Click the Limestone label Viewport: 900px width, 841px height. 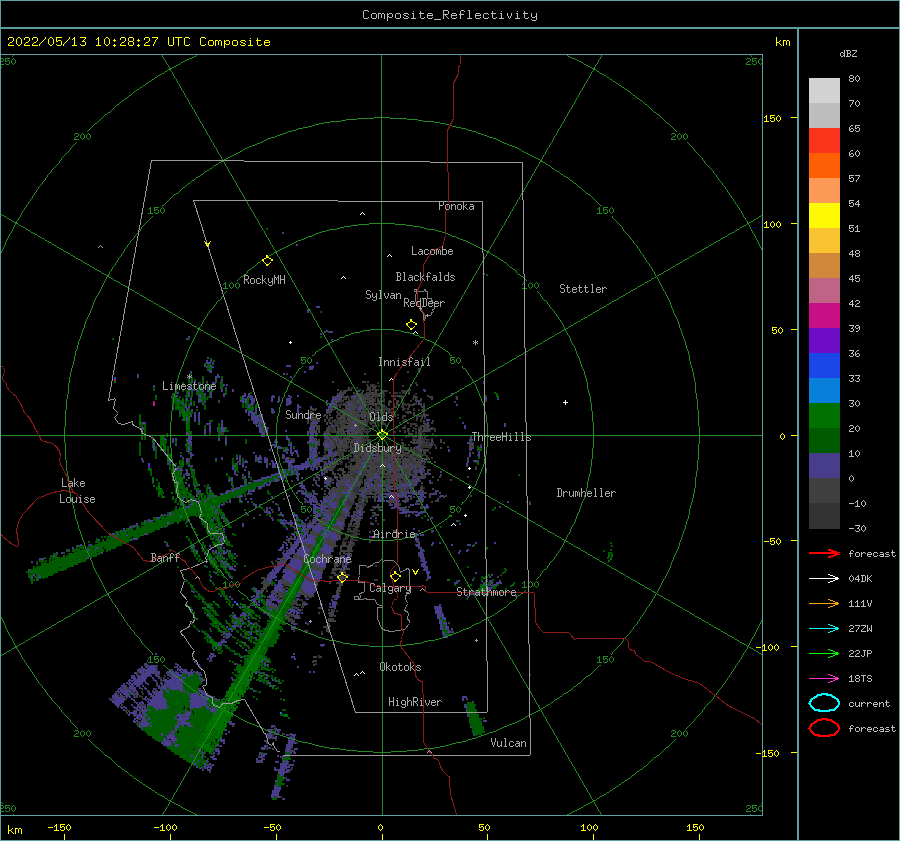pos(189,386)
